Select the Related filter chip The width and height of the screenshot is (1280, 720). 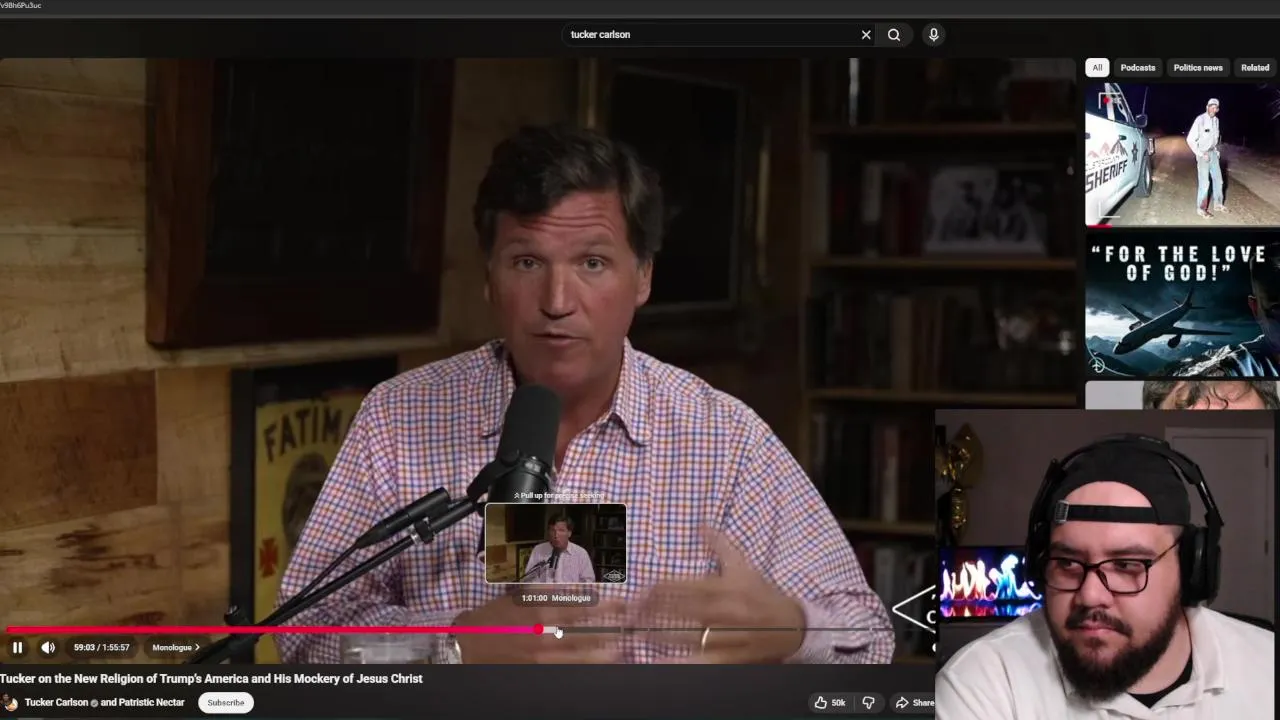point(1255,67)
